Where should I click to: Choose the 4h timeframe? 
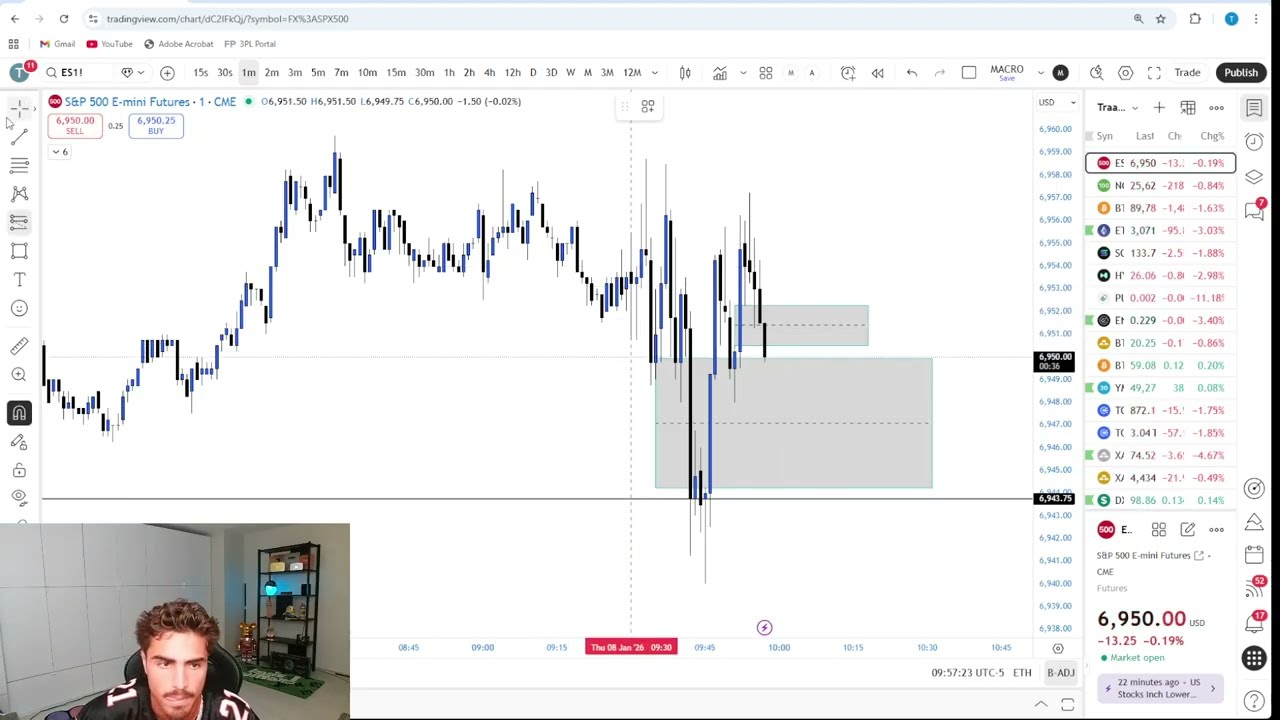(489, 72)
